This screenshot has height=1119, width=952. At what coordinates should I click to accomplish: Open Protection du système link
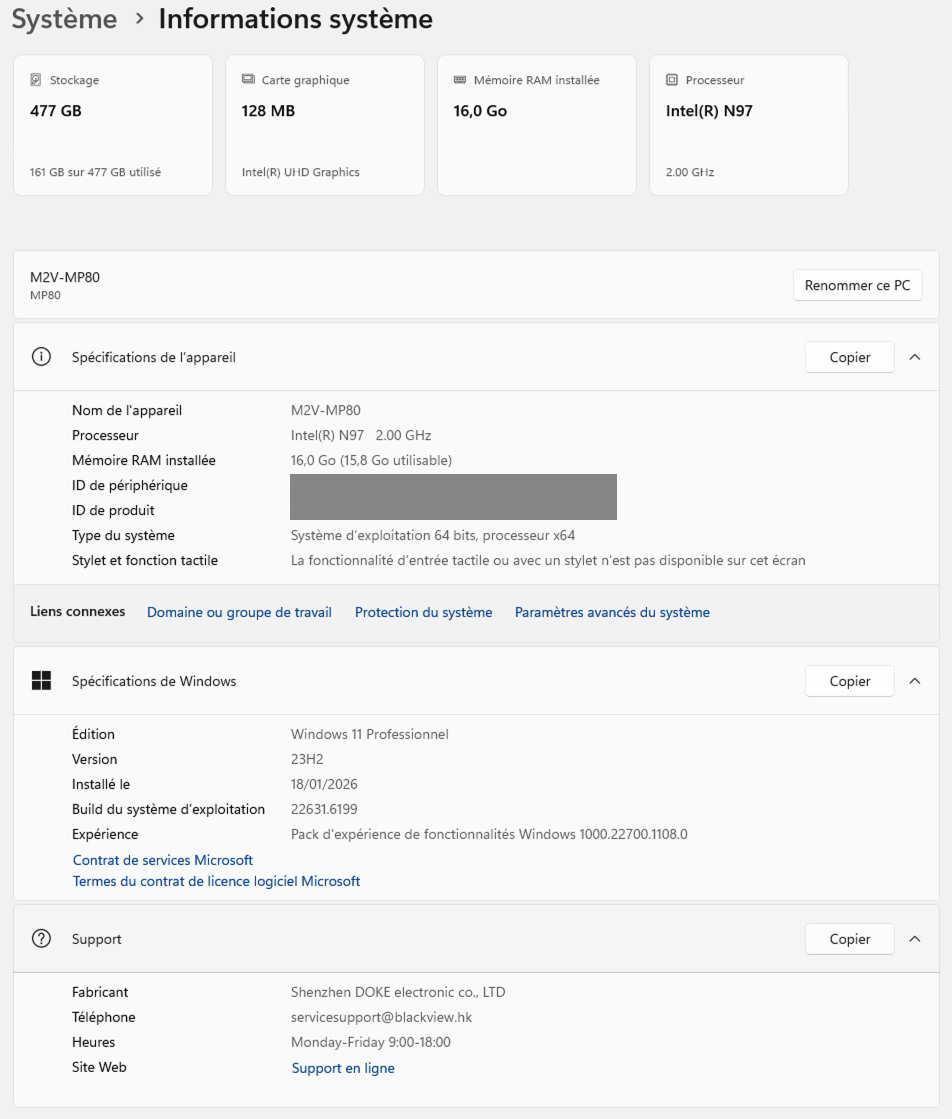[x=423, y=612]
